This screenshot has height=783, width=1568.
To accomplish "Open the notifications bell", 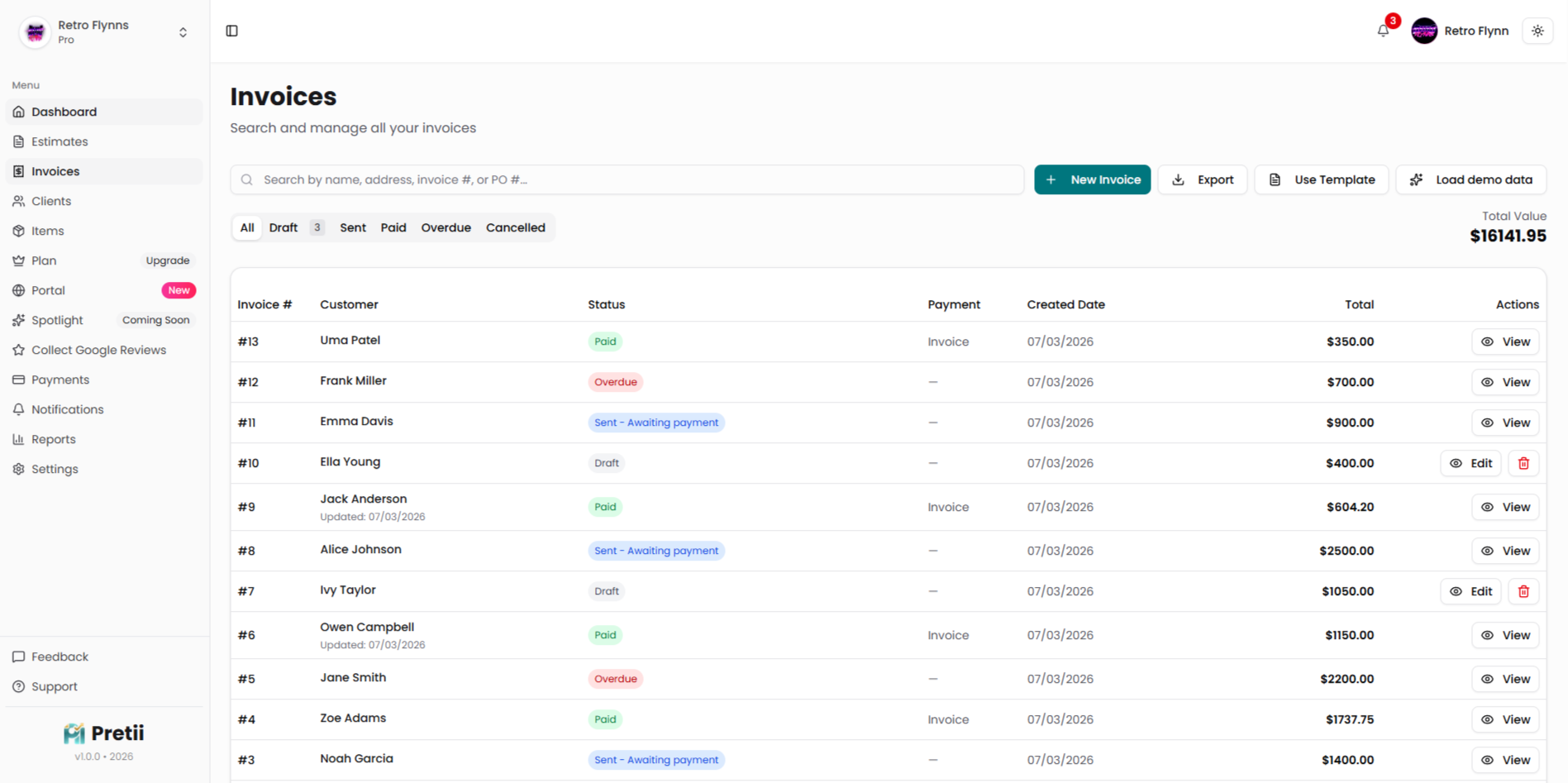I will (x=1383, y=31).
